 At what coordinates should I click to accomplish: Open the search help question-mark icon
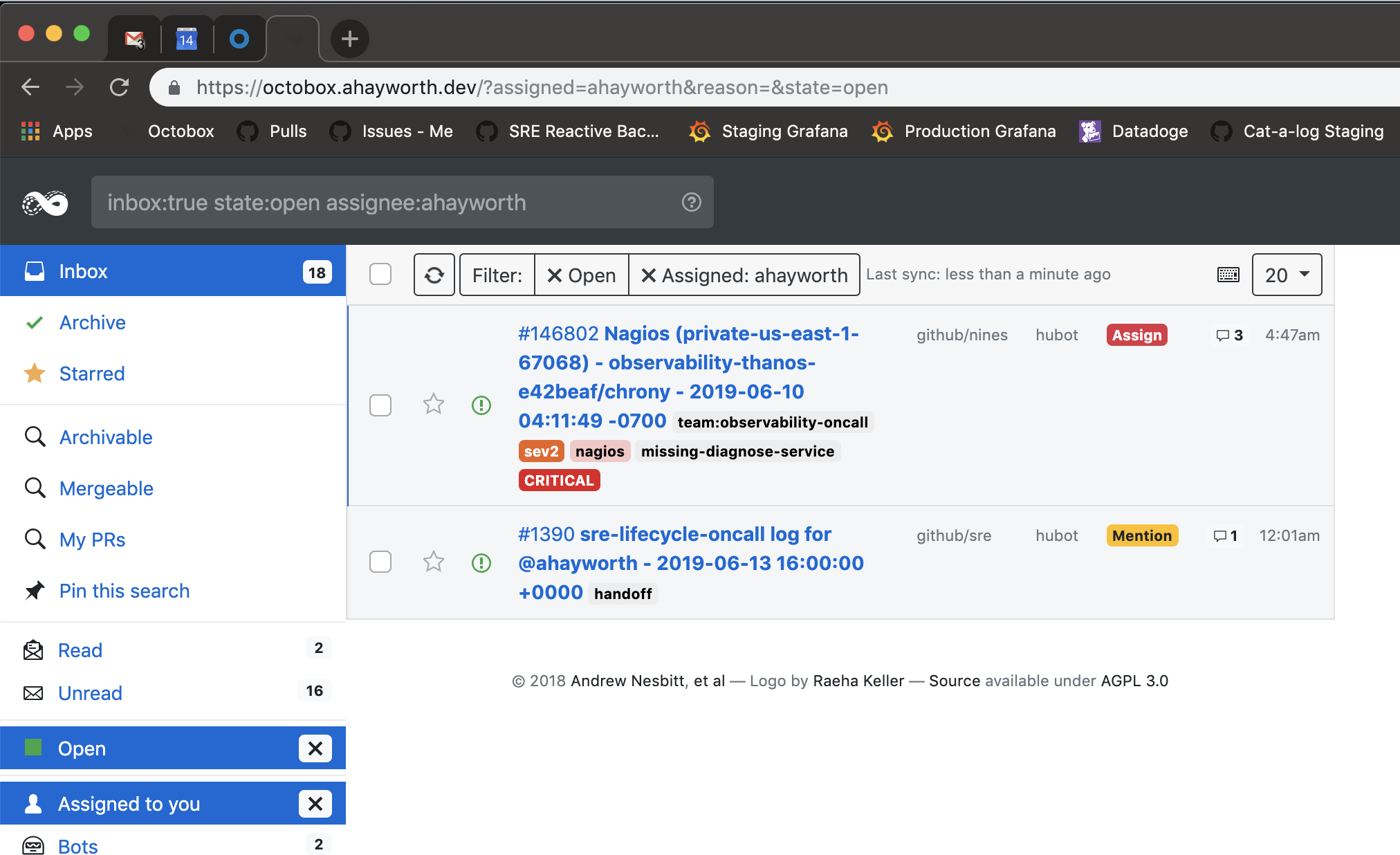coord(692,202)
